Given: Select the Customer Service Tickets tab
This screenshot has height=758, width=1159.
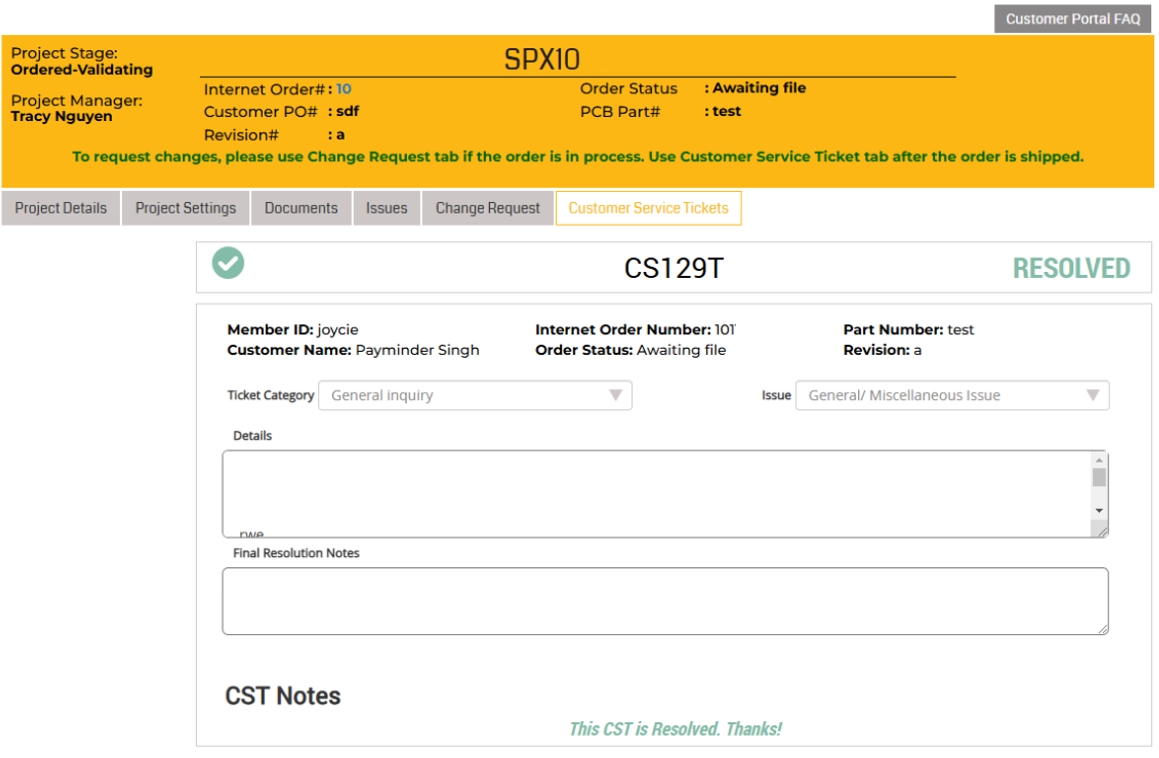Looking at the screenshot, I should click(648, 208).
